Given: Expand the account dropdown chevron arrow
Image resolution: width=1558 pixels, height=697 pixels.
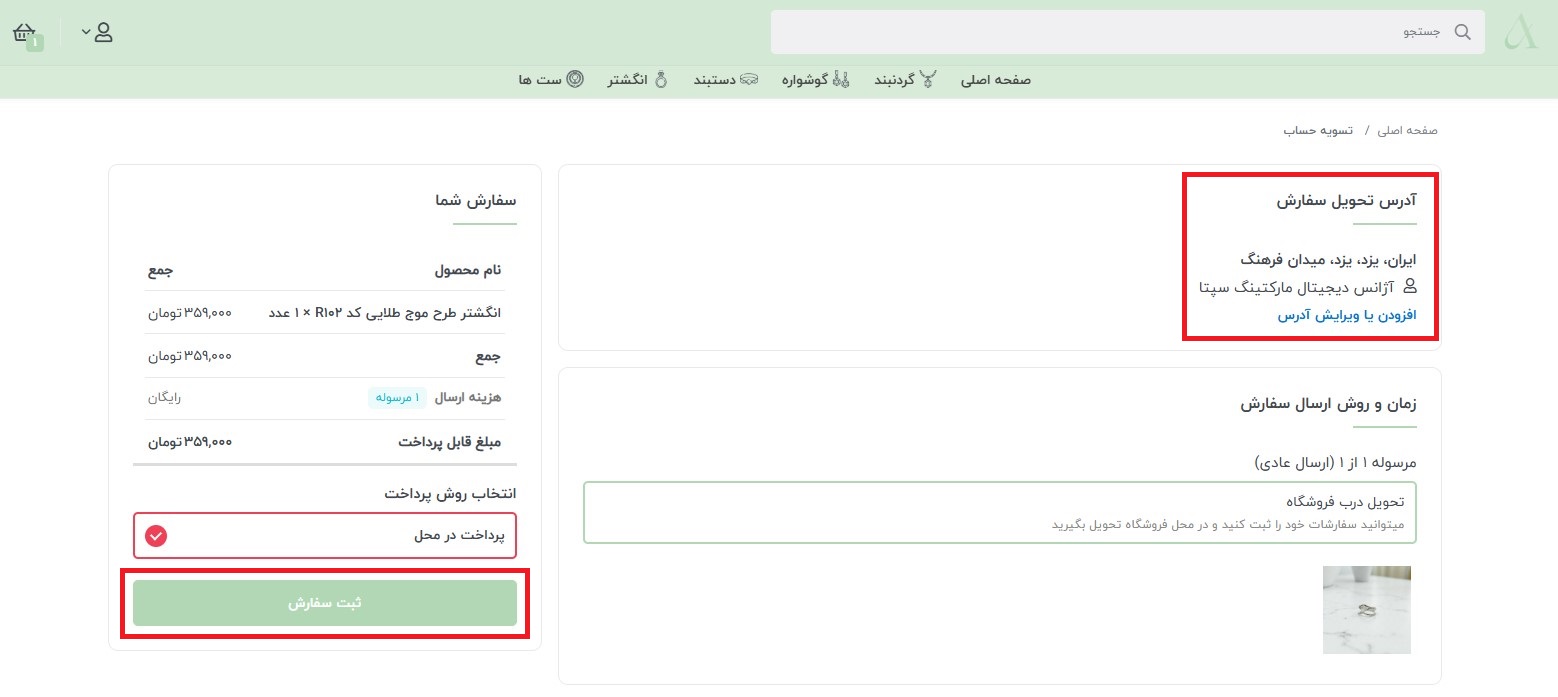Looking at the screenshot, I should (x=86, y=33).
